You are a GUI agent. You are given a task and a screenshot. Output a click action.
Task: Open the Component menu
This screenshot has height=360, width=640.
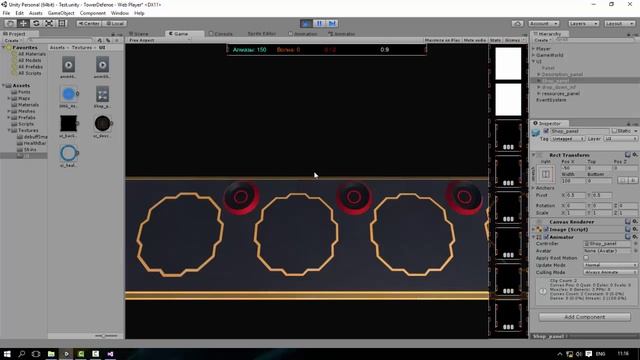click(92, 13)
